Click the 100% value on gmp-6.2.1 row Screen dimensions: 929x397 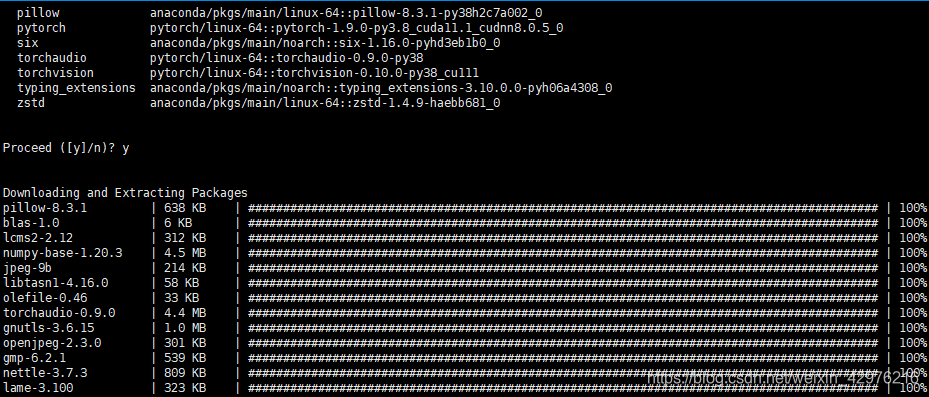[x=913, y=358]
